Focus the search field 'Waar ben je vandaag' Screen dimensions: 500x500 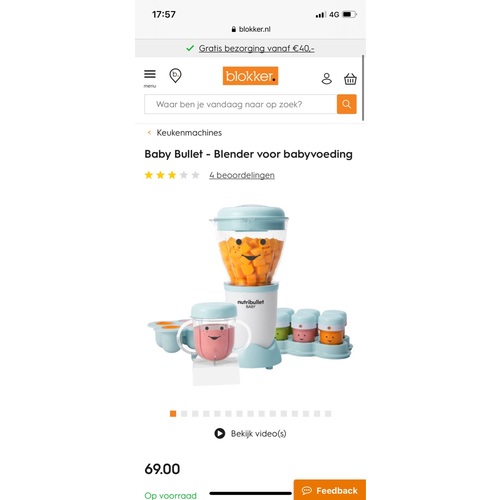241,104
